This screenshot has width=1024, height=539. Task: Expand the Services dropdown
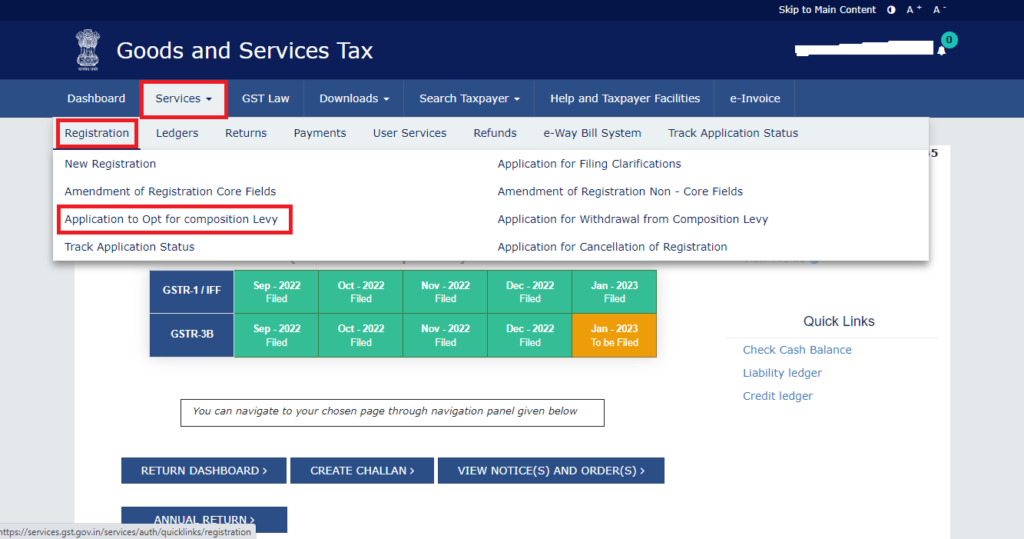pyautogui.click(x=184, y=99)
